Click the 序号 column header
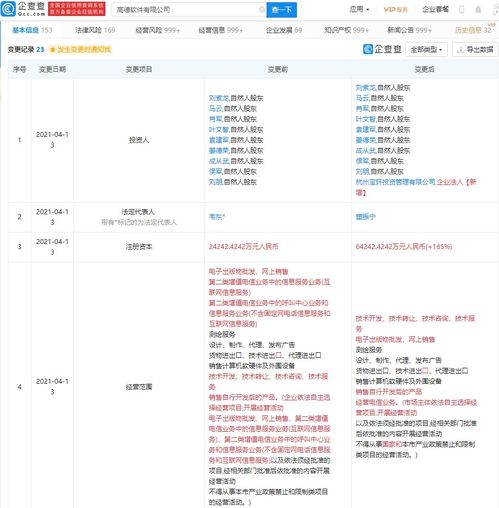 pos(19,69)
